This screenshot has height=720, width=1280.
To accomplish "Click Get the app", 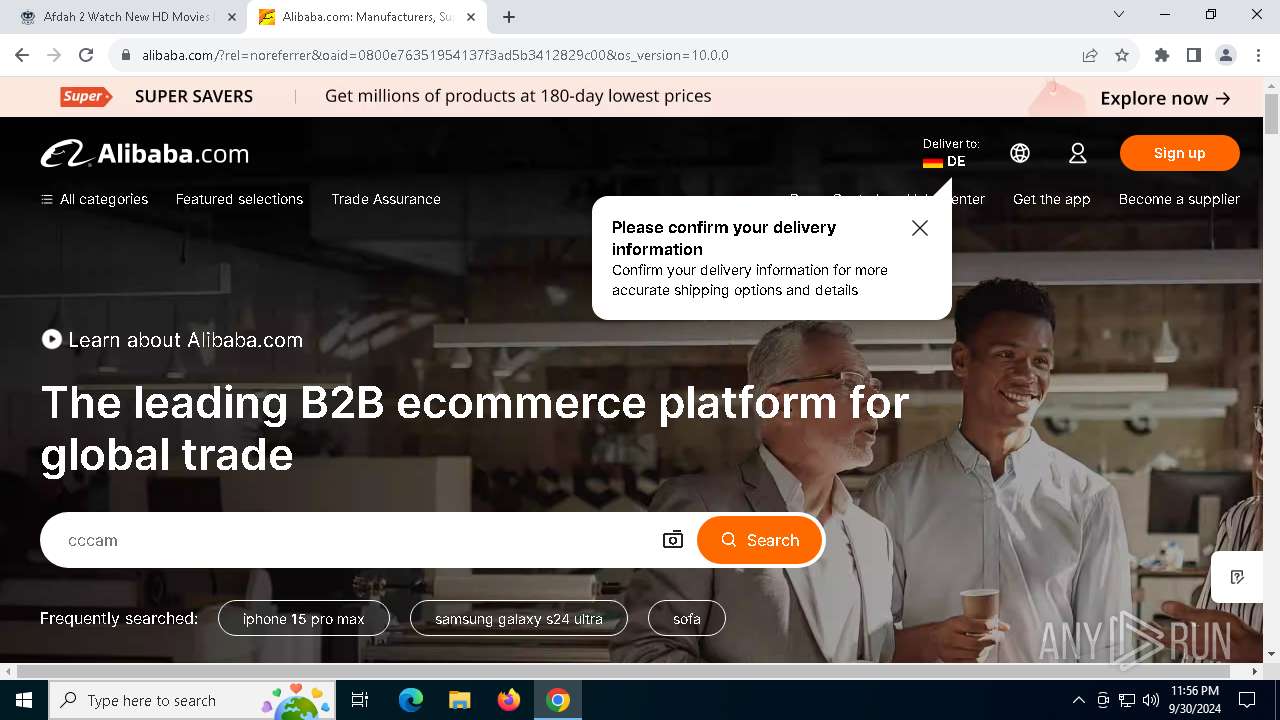I will [x=1051, y=199].
